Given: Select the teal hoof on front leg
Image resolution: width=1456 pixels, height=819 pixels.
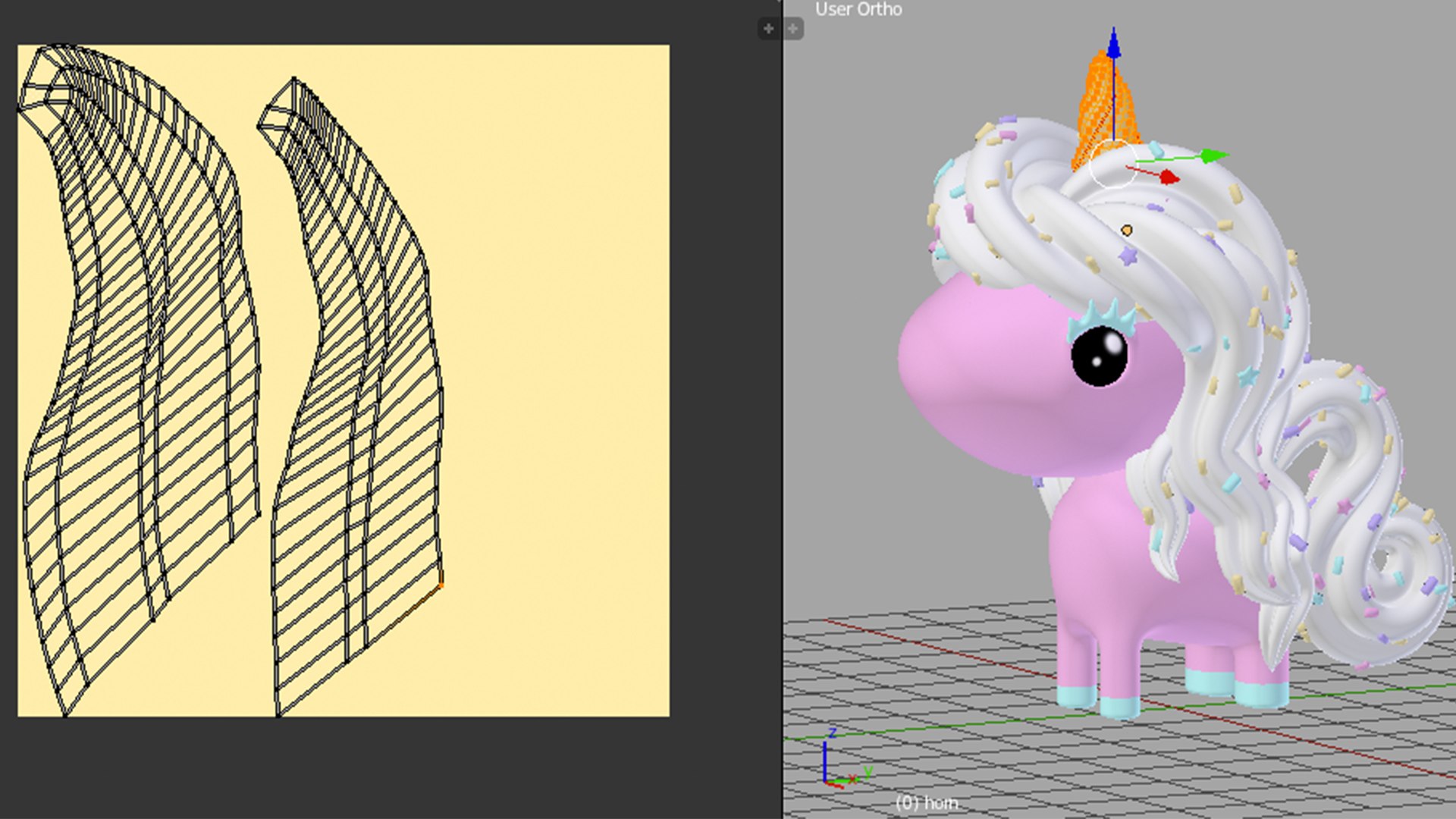Looking at the screenshot, I should [x=1121, y=707].
